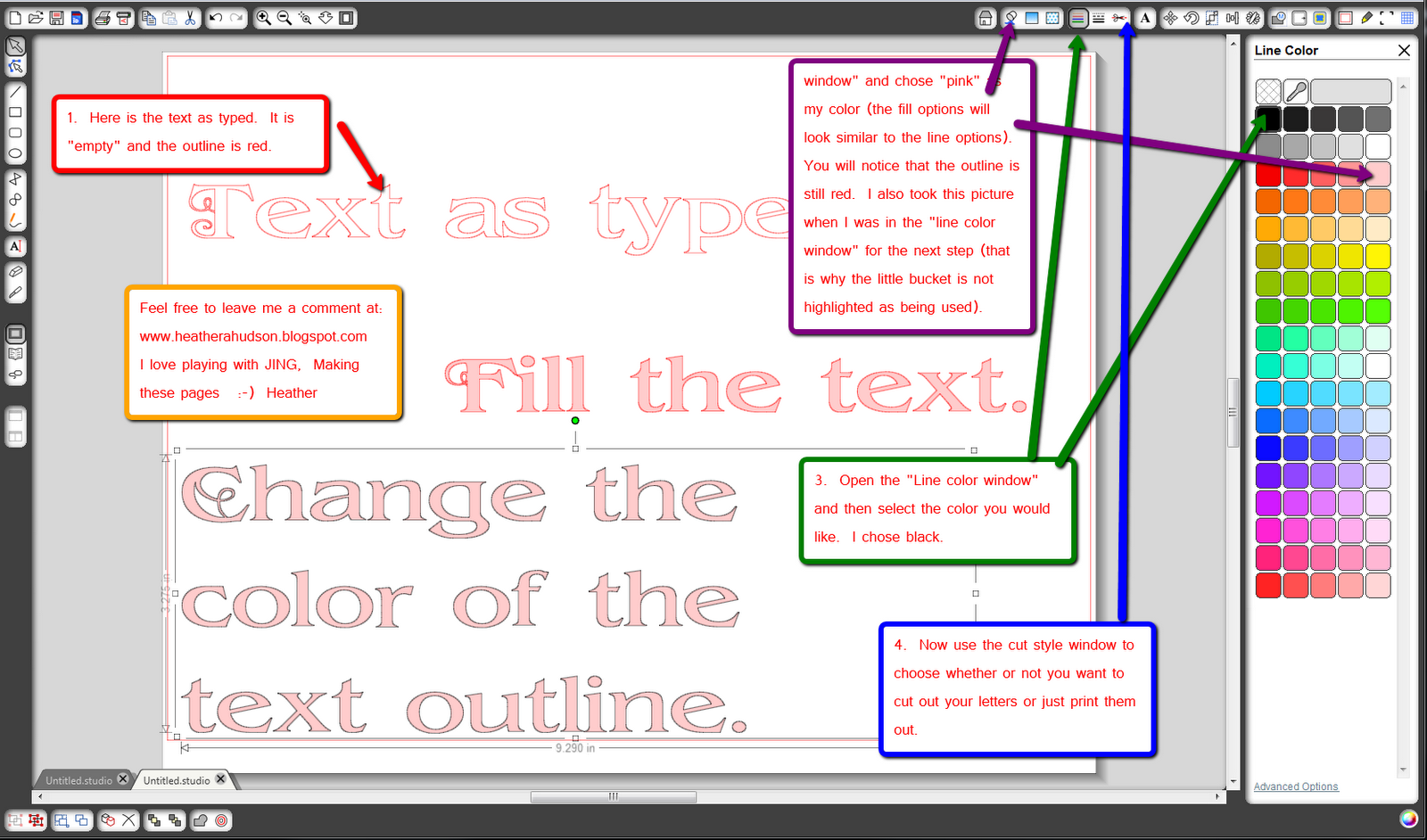
Task: Select the Text tool in the left toolbar
Action: tap(15, 247)
